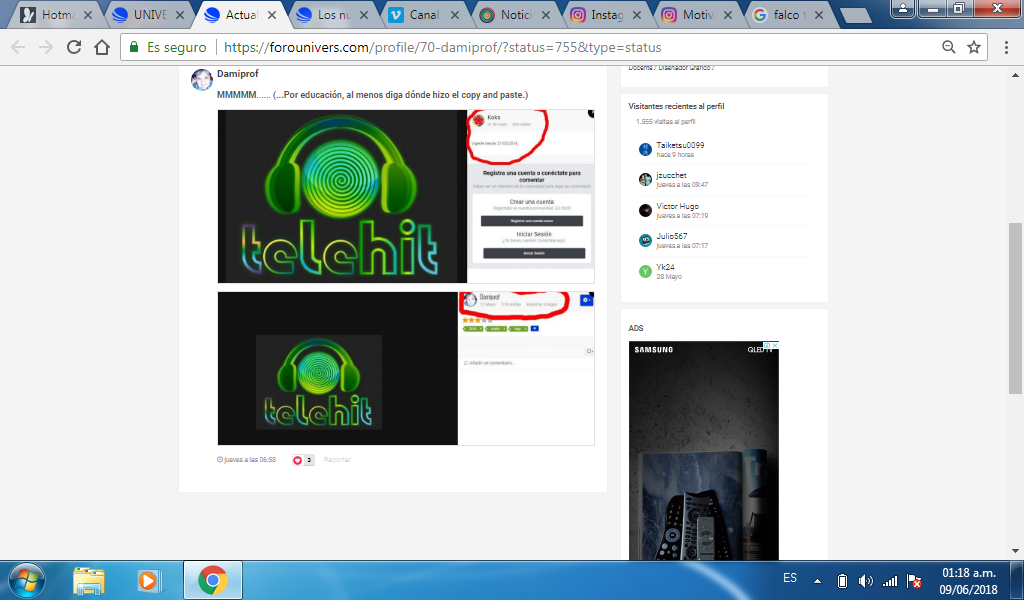Open Taiketsu0099's profile link
1024x600 pixels.
[680, 145]
